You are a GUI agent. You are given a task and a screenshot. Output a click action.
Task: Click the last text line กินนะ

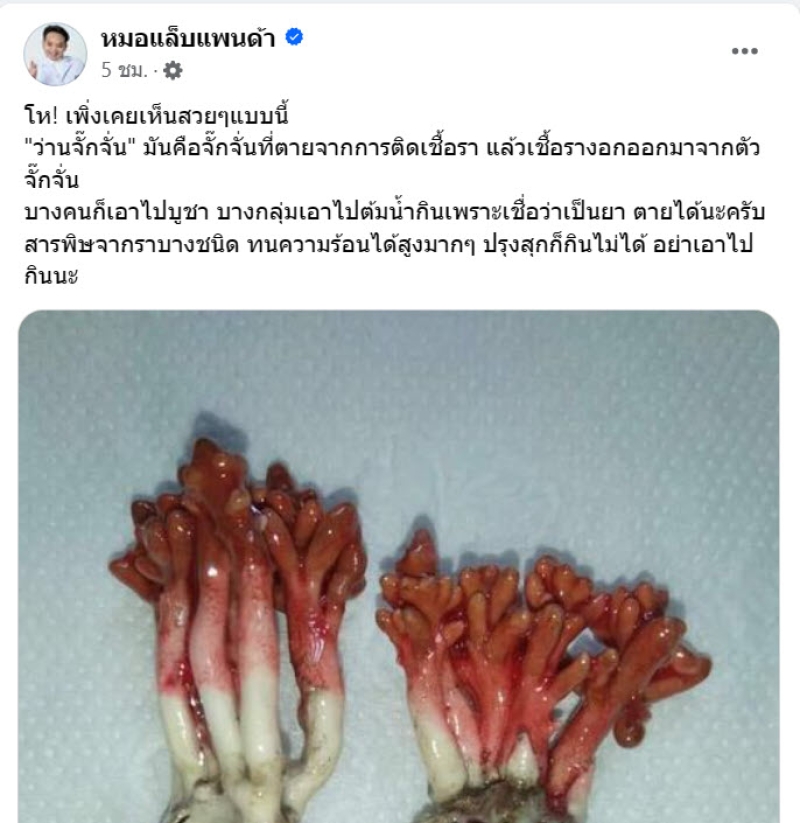point(51,276)
